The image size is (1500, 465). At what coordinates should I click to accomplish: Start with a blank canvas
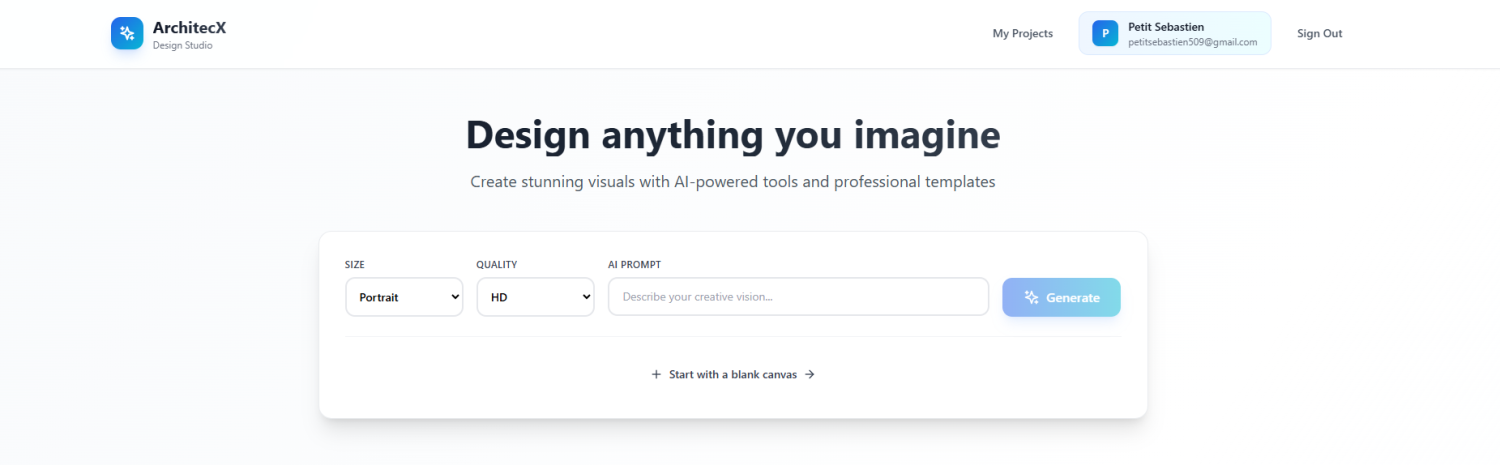733,374
